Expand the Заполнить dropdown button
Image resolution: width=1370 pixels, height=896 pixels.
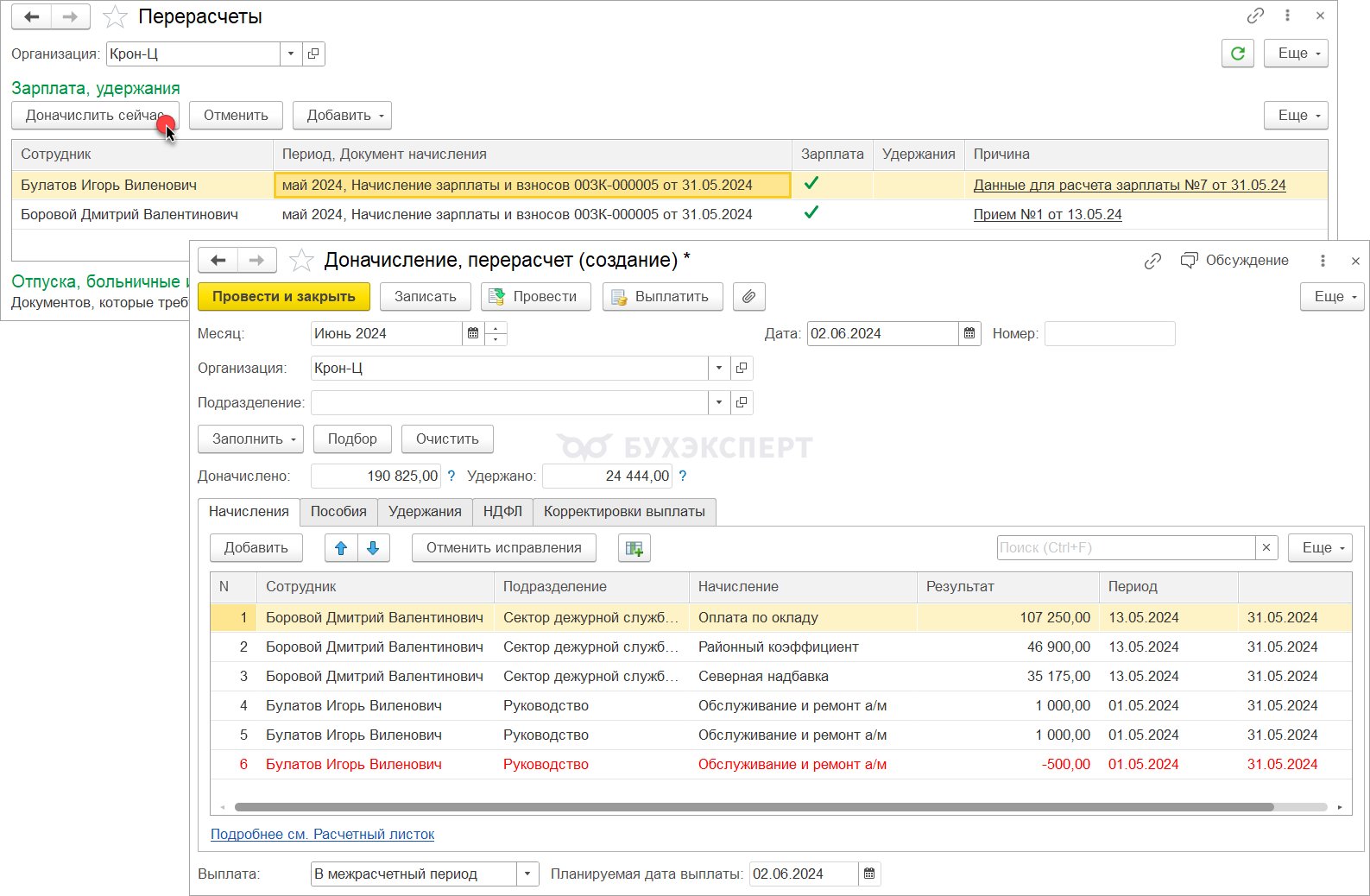[250, 439]
